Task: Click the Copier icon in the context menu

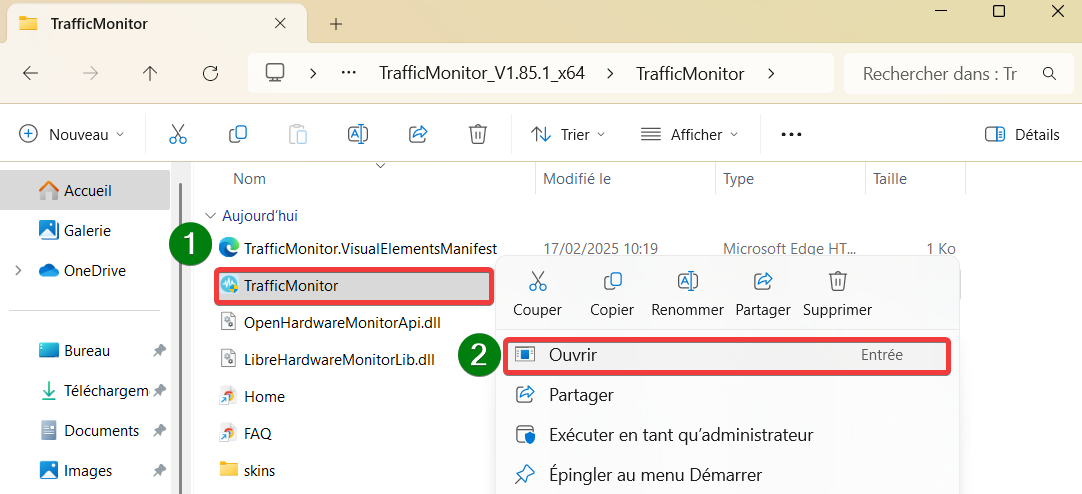Action: 612,281
